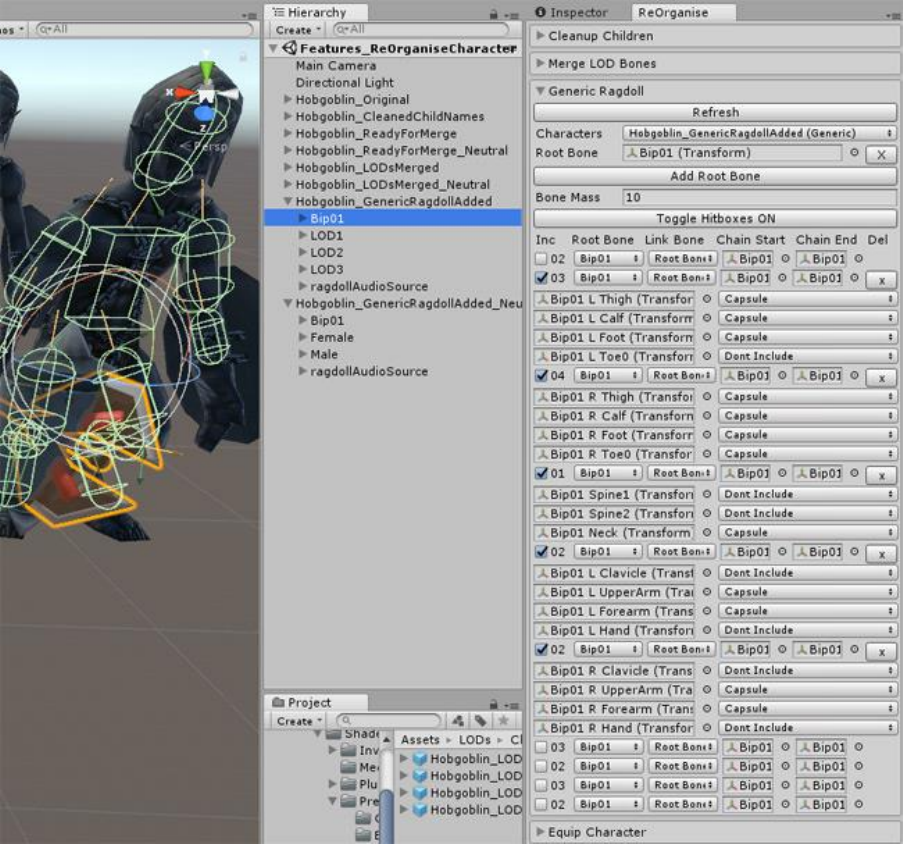Click the Unity scene icon beside Features_ReOrganiseCharacter
The image size is (903, 844).
click(x=290, y=48)
